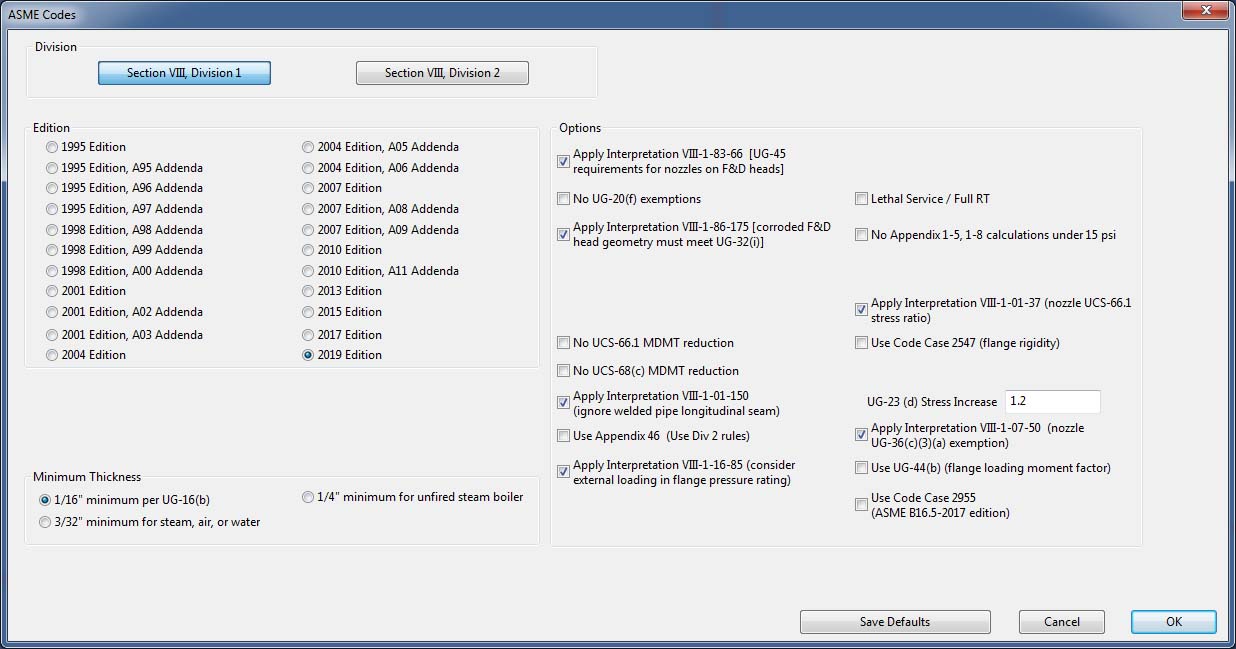1236x649 pixels.
Task: Select 1998 Edition, A99 Addenda
Action: click(x=52, y=250)
